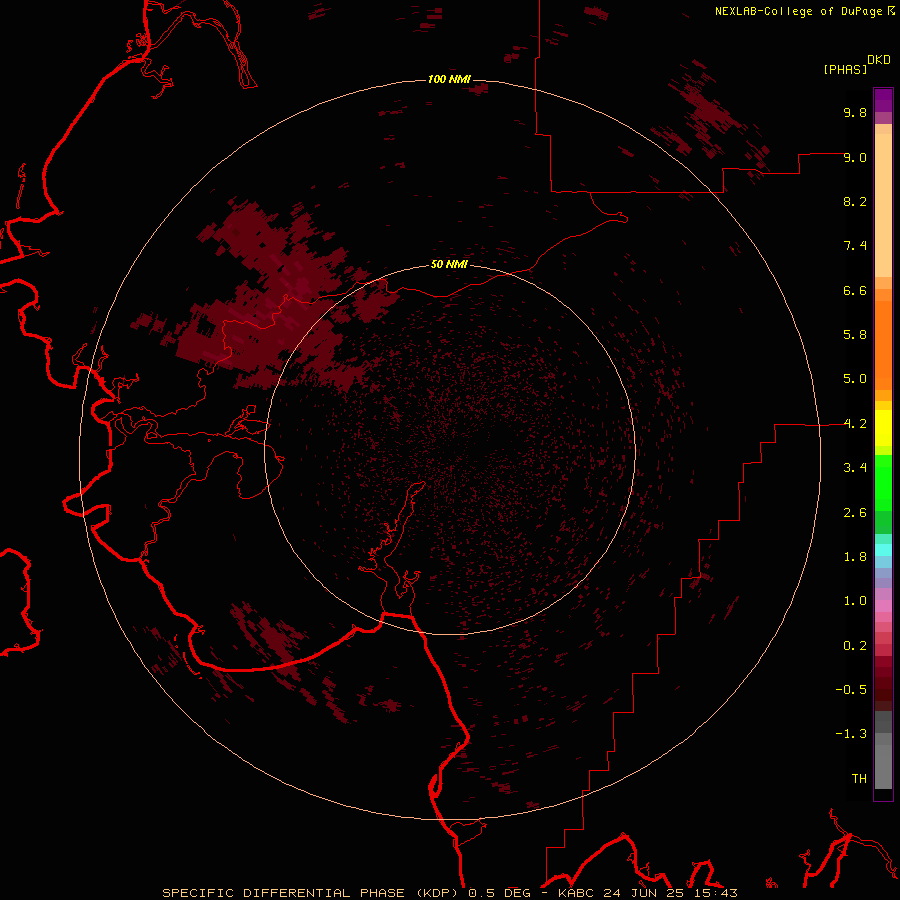This screenshot has height=900, width=900.
Task: Click the 9.8 legend value
Action: [855, 112]
